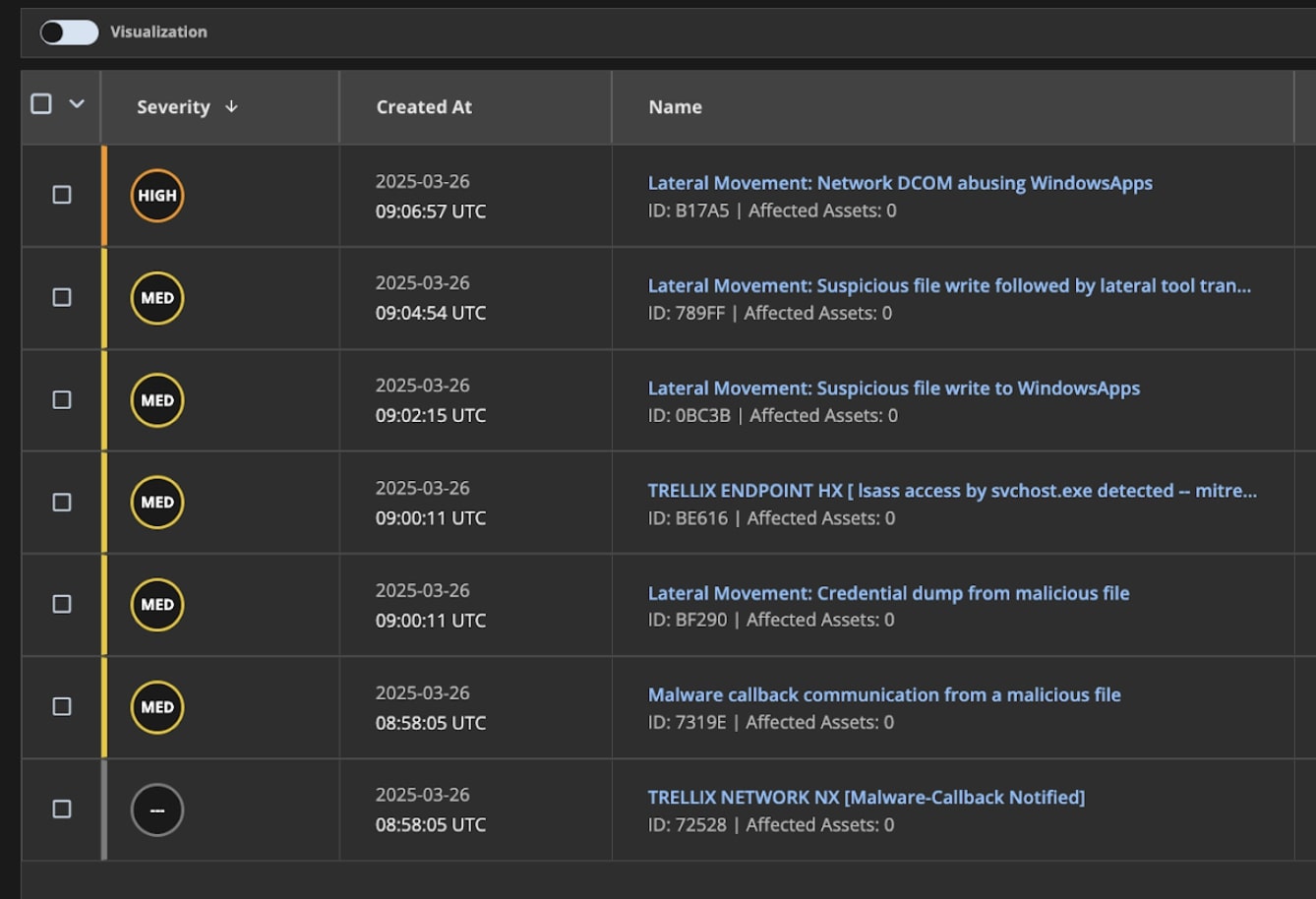Screen dimensions: 1316x899
Task: Click the Name column header
Action: pyautogui.click(x=675, y=107)
